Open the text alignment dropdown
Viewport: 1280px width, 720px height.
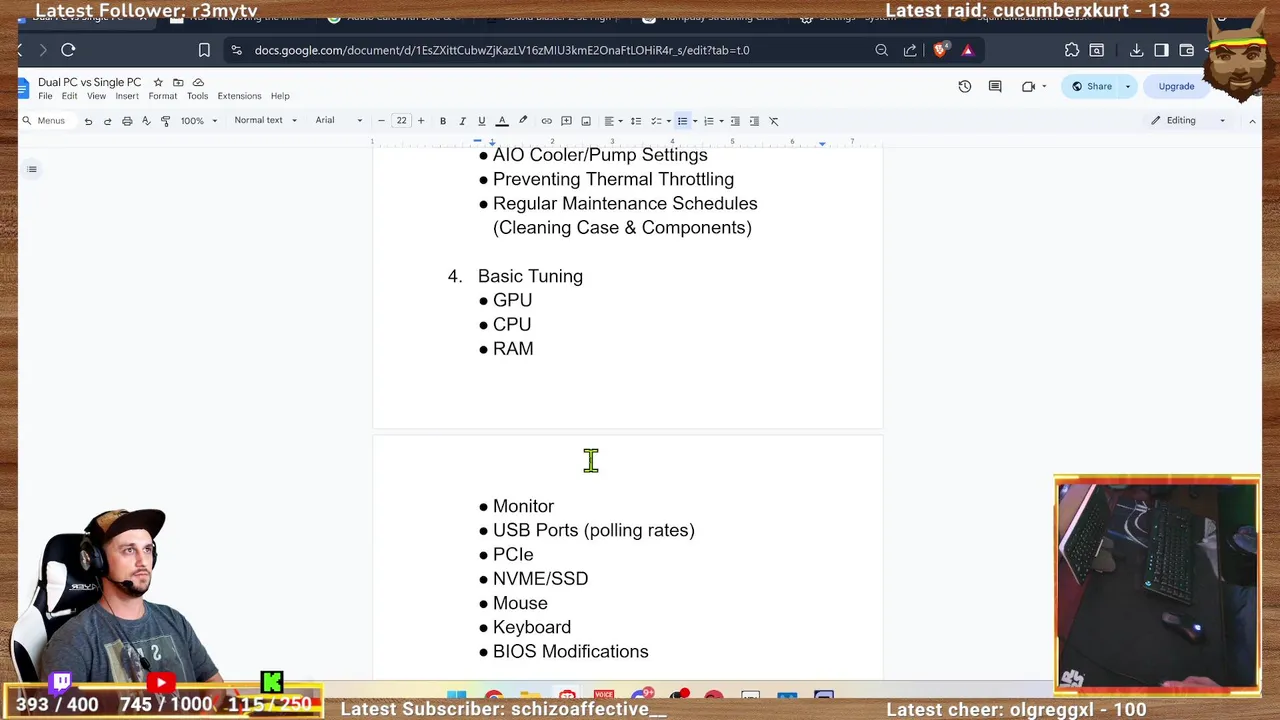point(612,121)
